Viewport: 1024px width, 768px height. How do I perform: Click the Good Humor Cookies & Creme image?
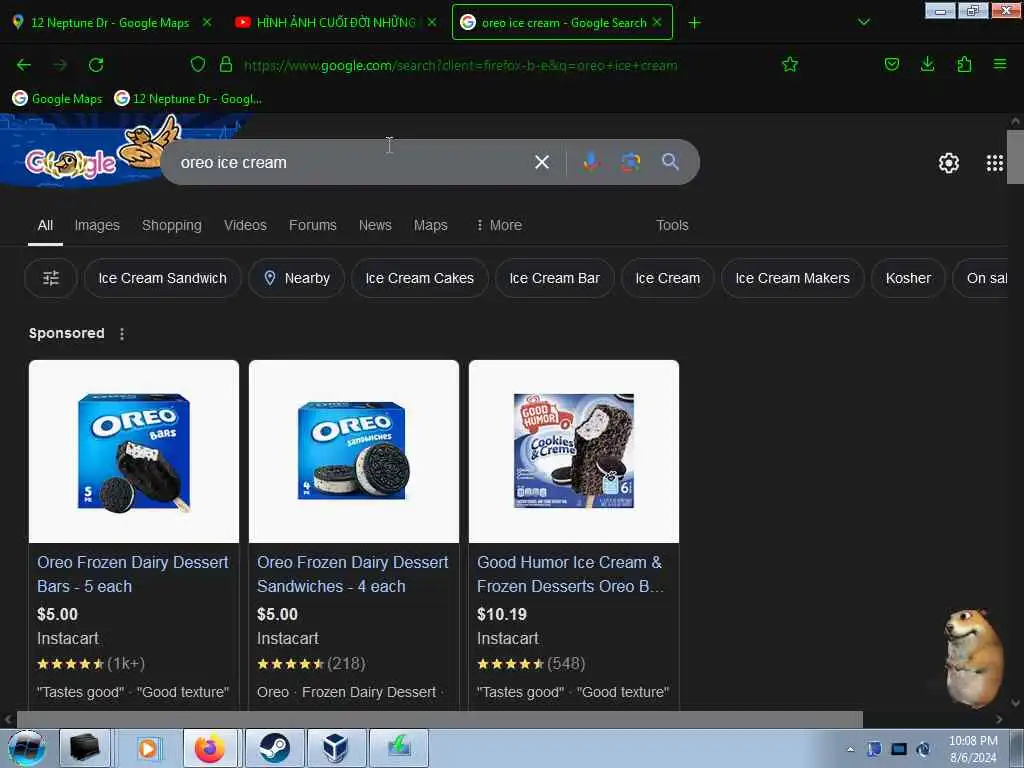click(x=573, y=452)
